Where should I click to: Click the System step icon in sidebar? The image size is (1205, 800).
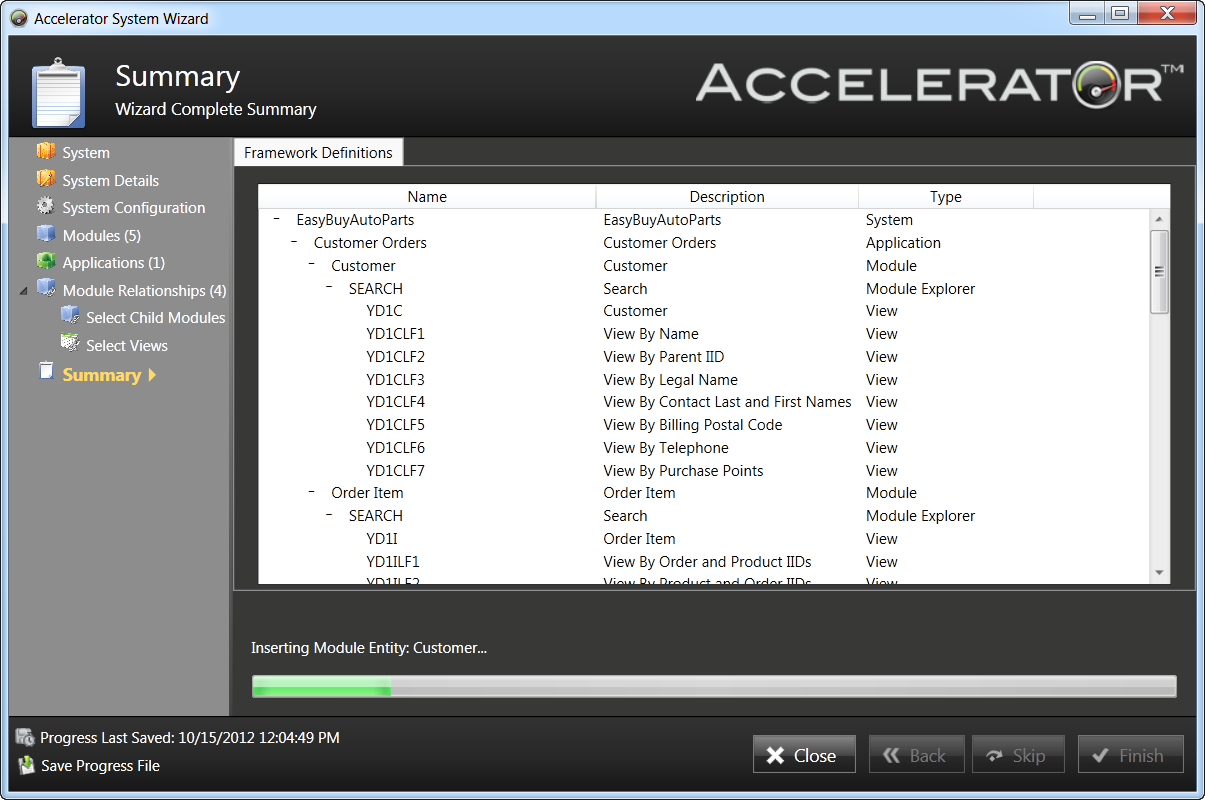click(46, 152)
